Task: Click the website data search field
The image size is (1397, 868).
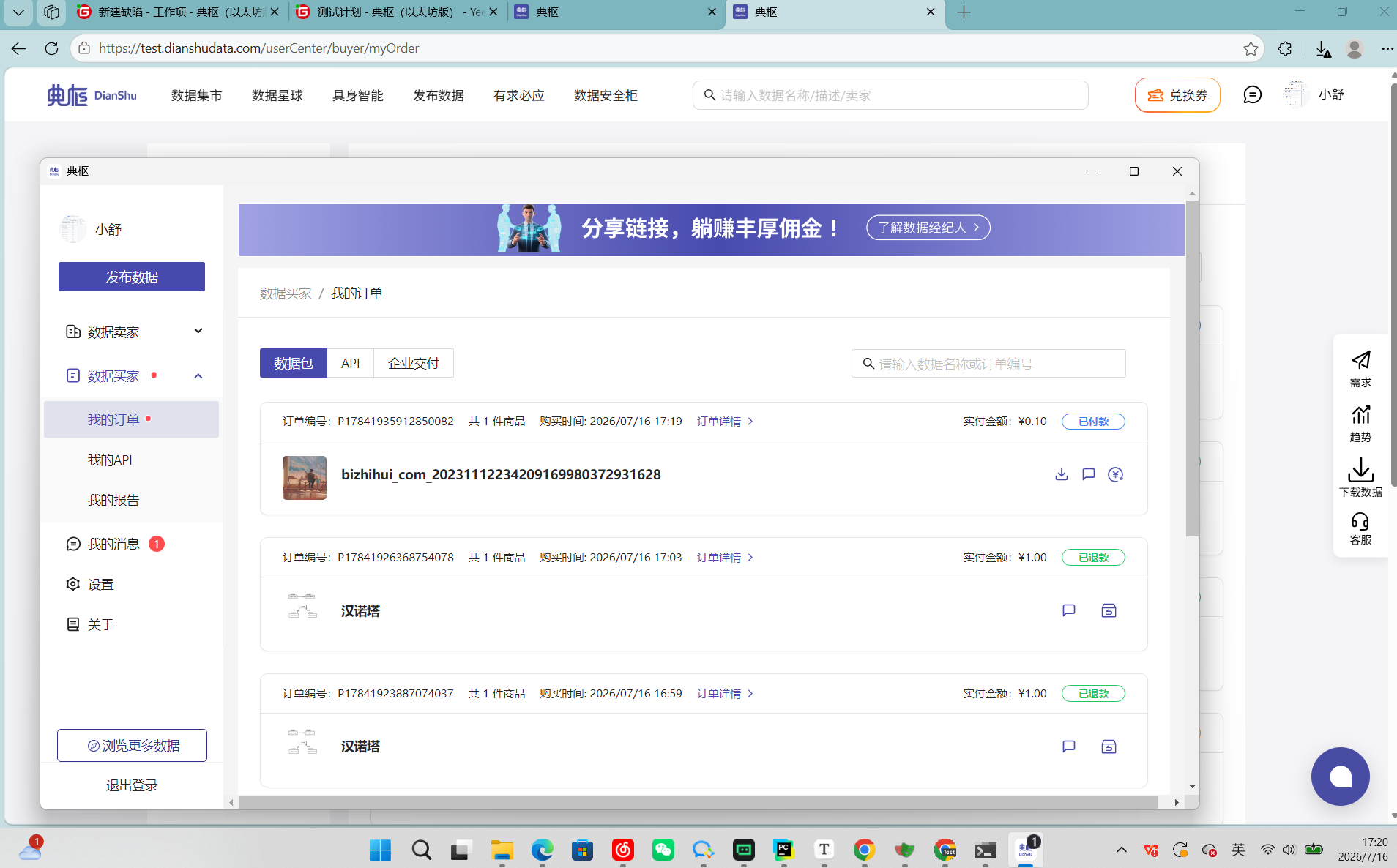Action: pyautogui.click(x=890, y=95)
